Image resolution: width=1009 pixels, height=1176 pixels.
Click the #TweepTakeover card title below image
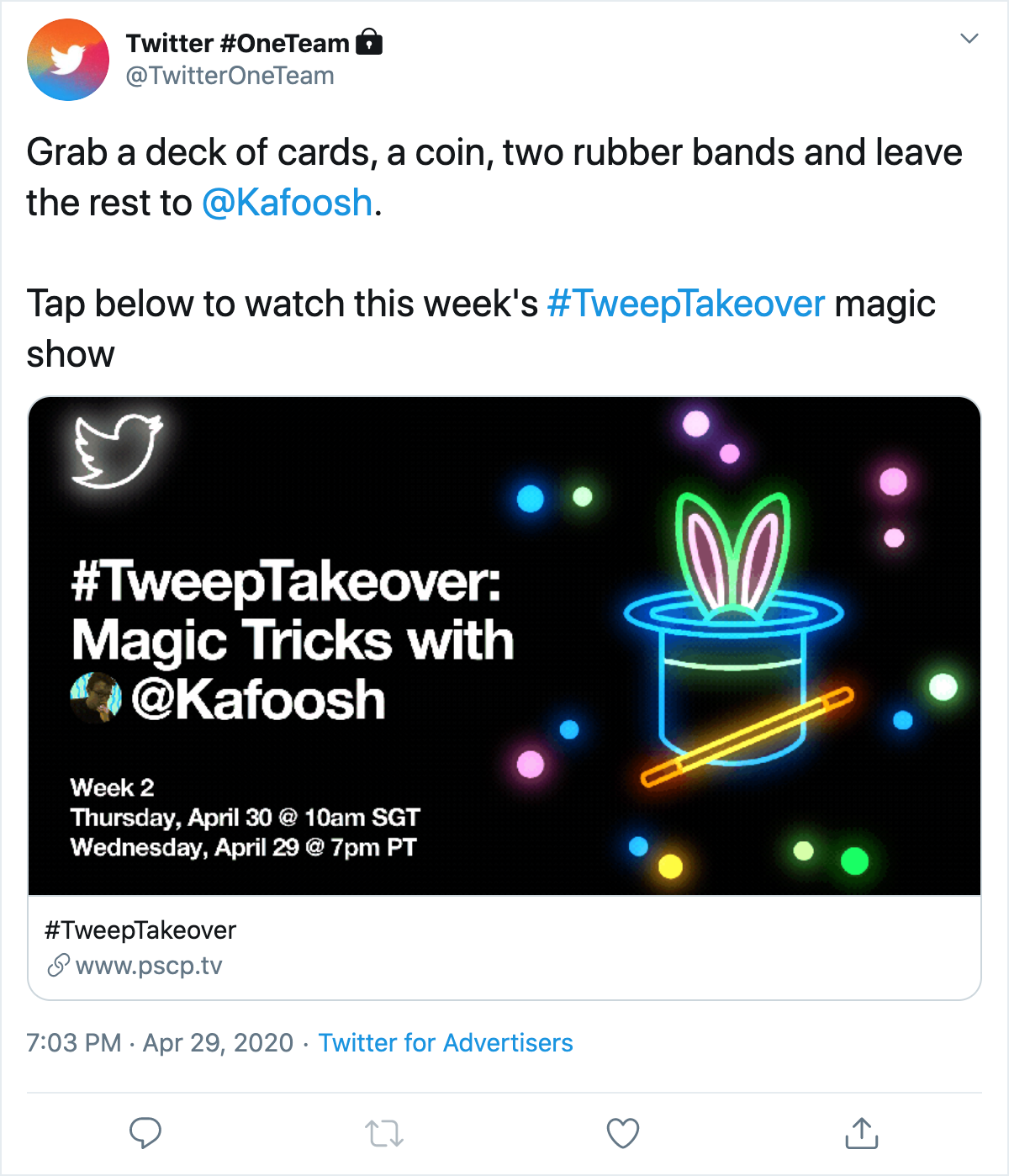(x=140, y=930)
